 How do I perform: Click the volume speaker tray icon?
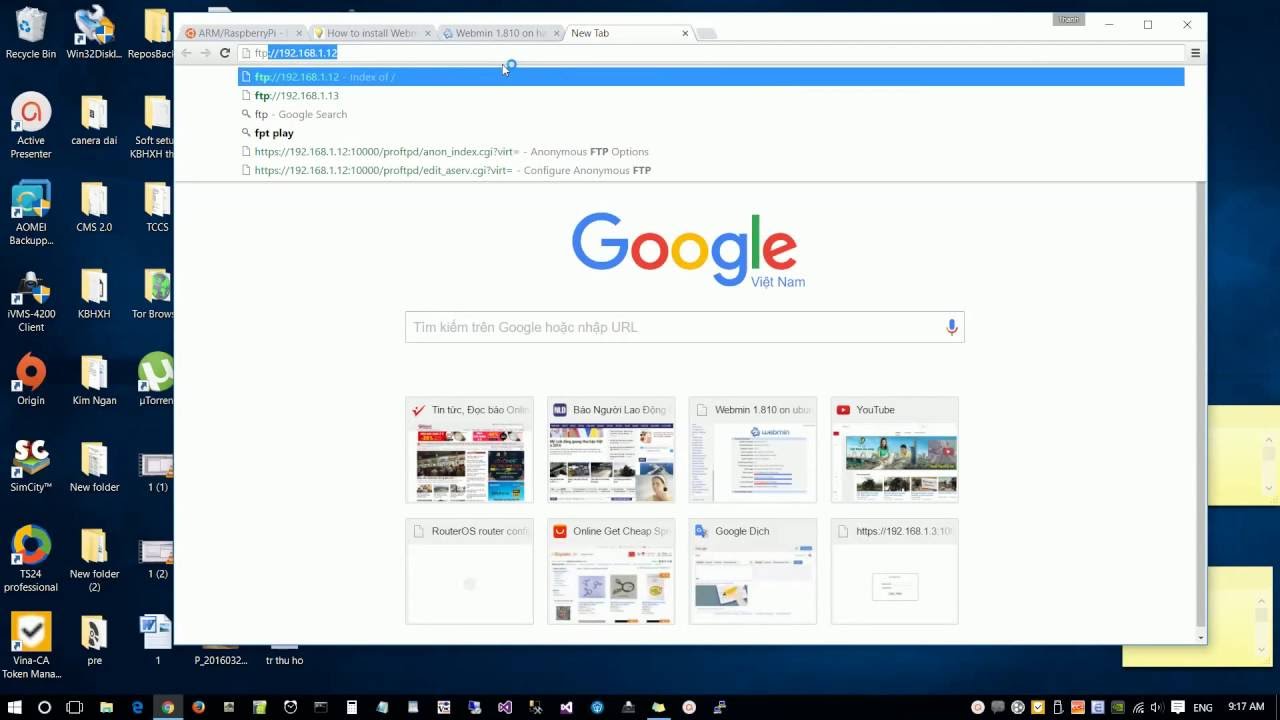point(1156,708)
